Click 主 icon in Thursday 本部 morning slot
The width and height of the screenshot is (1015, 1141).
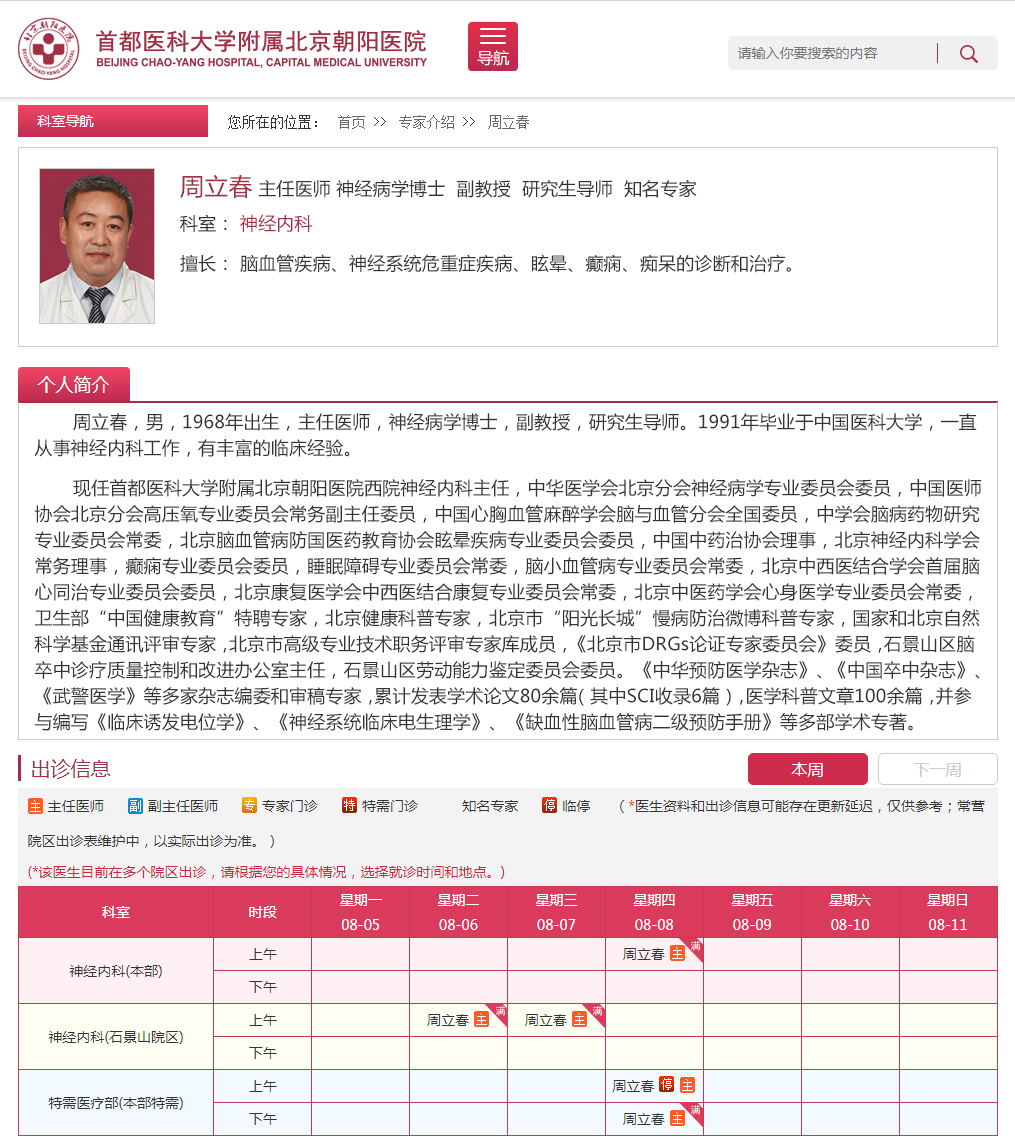[x=677, y=953]
